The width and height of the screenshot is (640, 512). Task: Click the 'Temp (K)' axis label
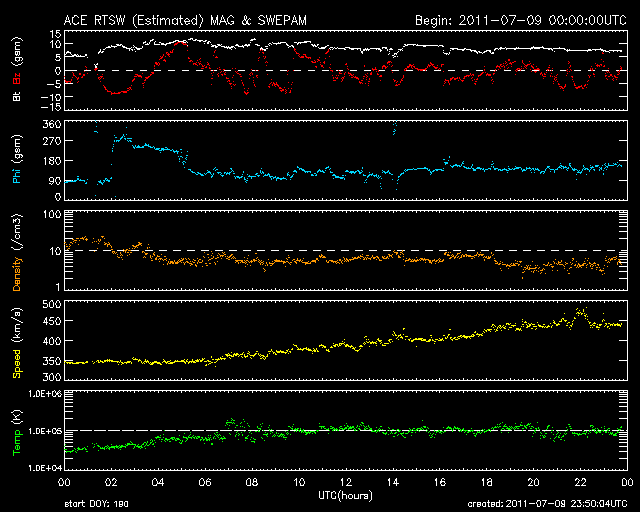[17, 432]
